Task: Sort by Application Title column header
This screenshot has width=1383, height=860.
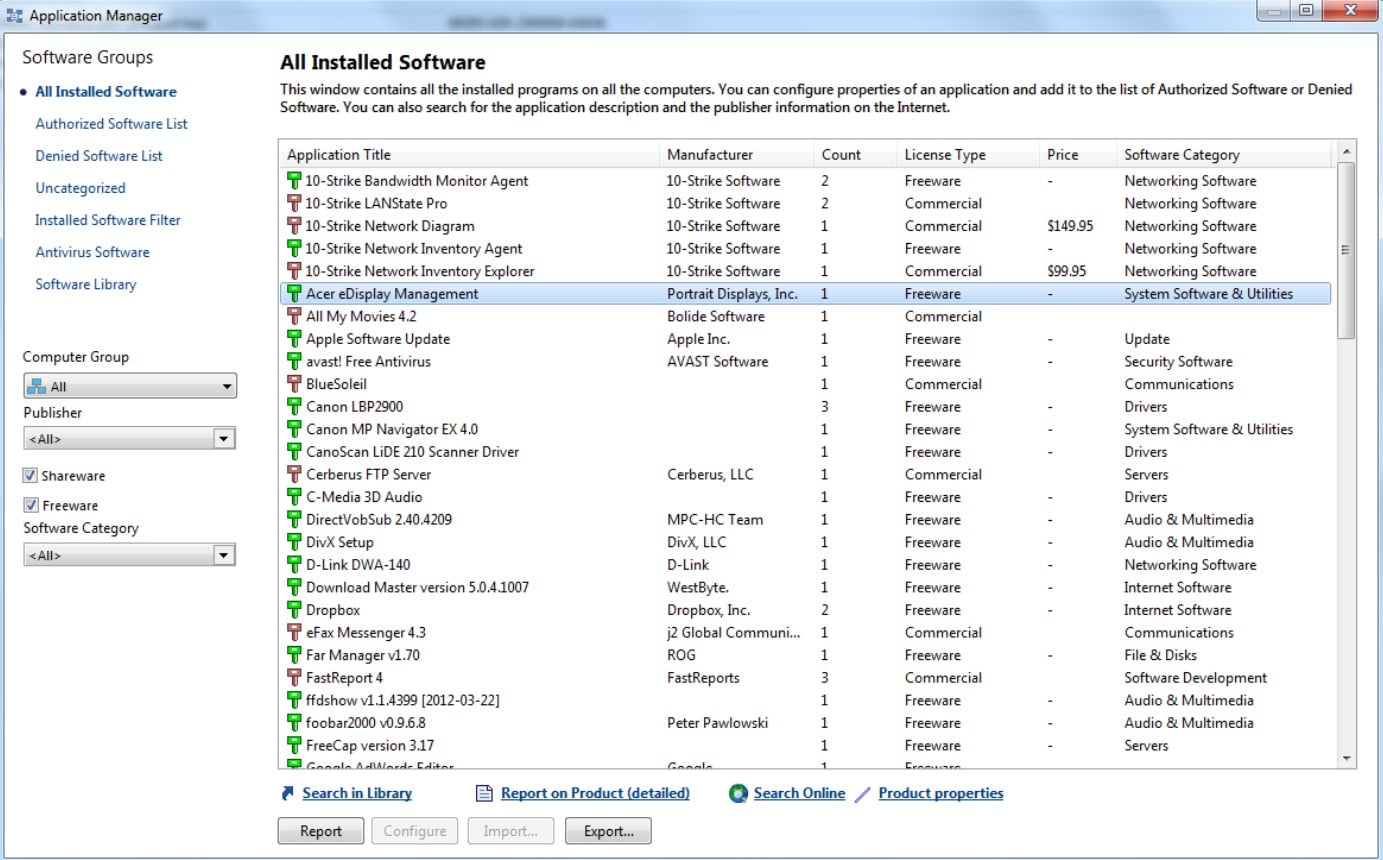Action: click(469, 155)
